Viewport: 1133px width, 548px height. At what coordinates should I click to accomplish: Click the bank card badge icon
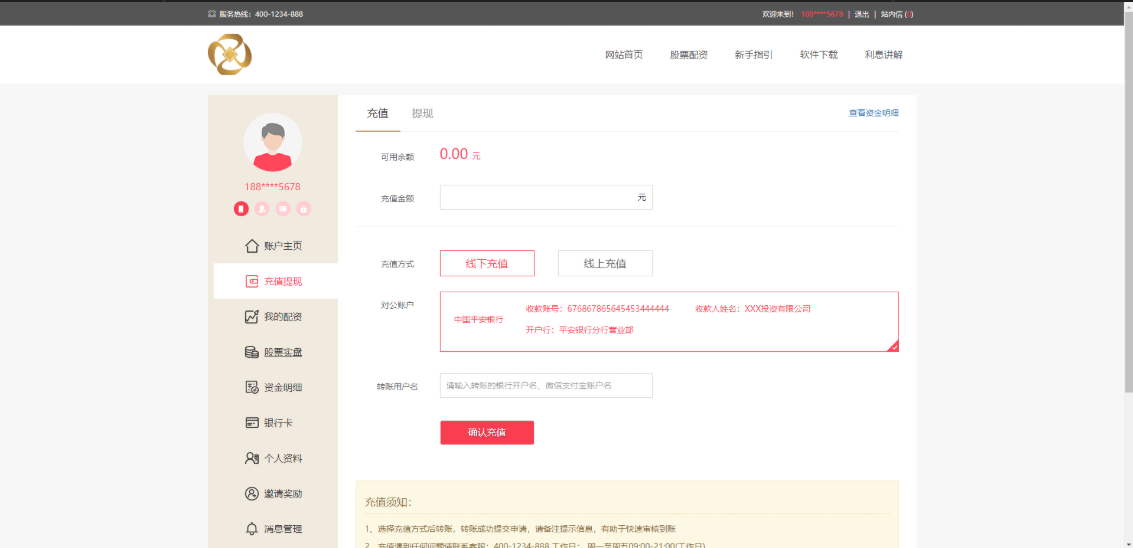click(283, 209)
